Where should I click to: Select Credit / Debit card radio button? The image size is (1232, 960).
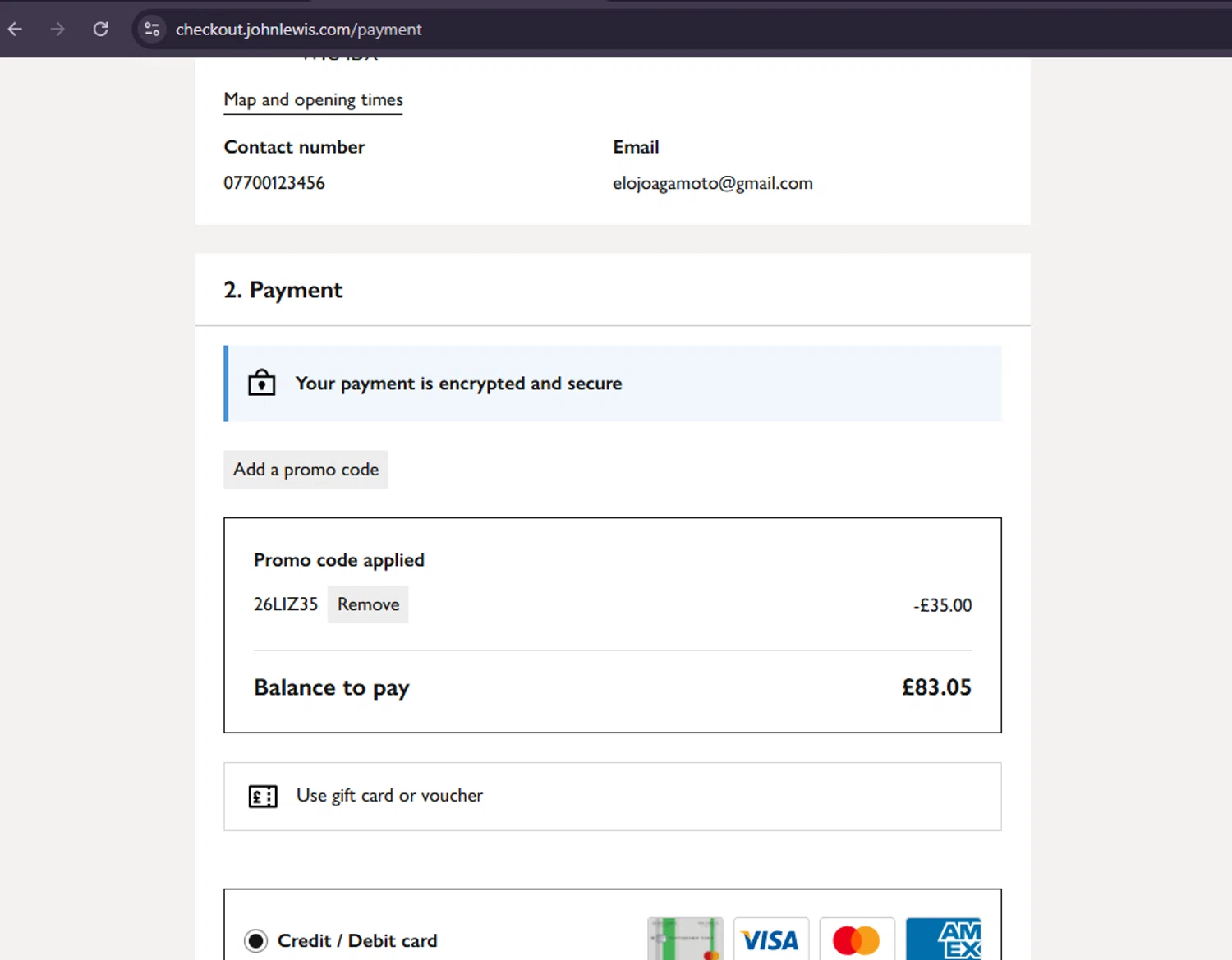pos(255,940)
